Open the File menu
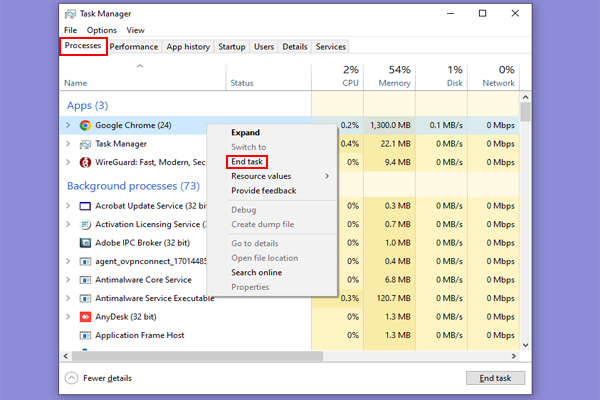 click(70, 30)
